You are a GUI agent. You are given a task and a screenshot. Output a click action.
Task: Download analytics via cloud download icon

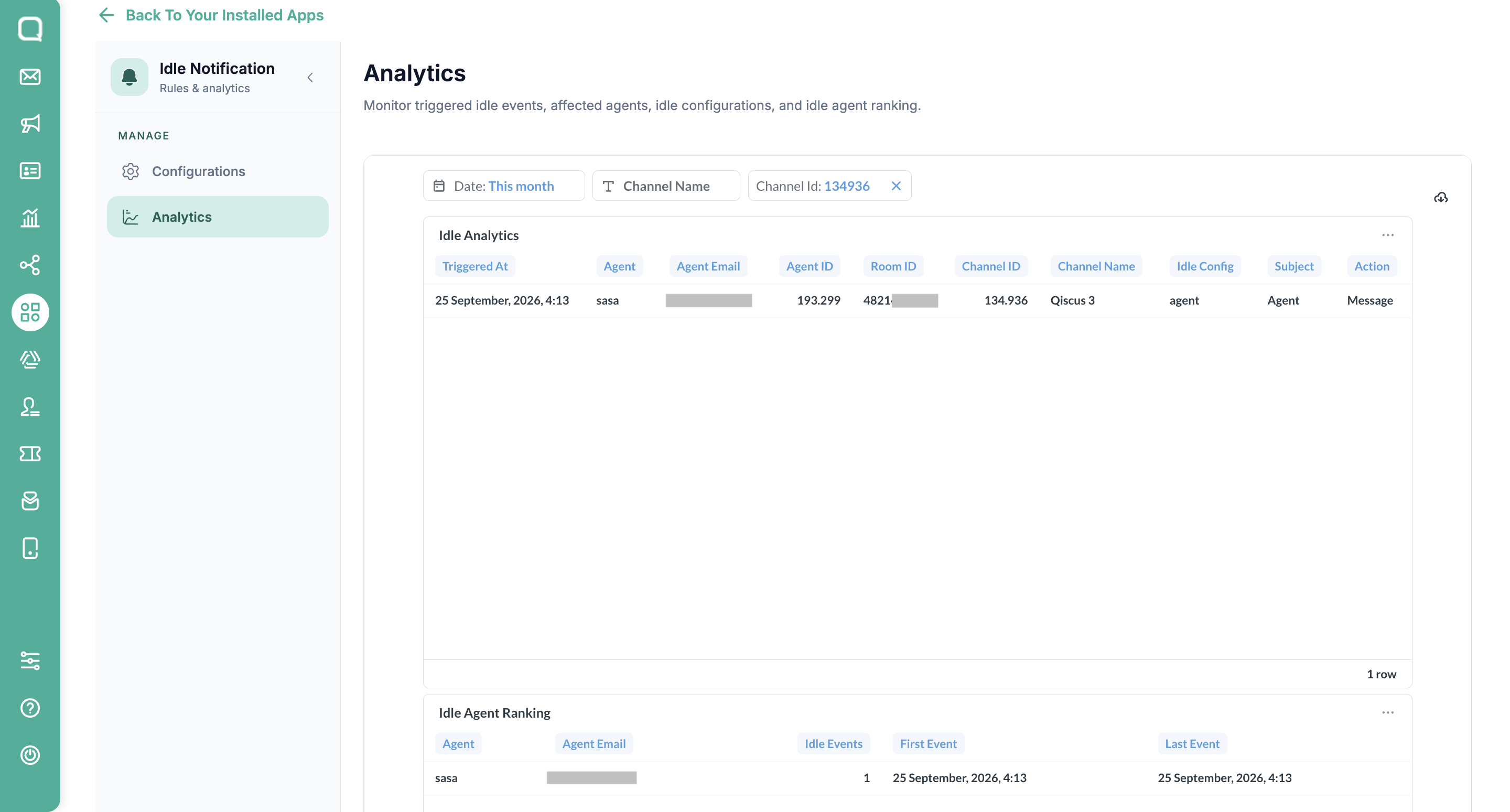point(1441,198)
